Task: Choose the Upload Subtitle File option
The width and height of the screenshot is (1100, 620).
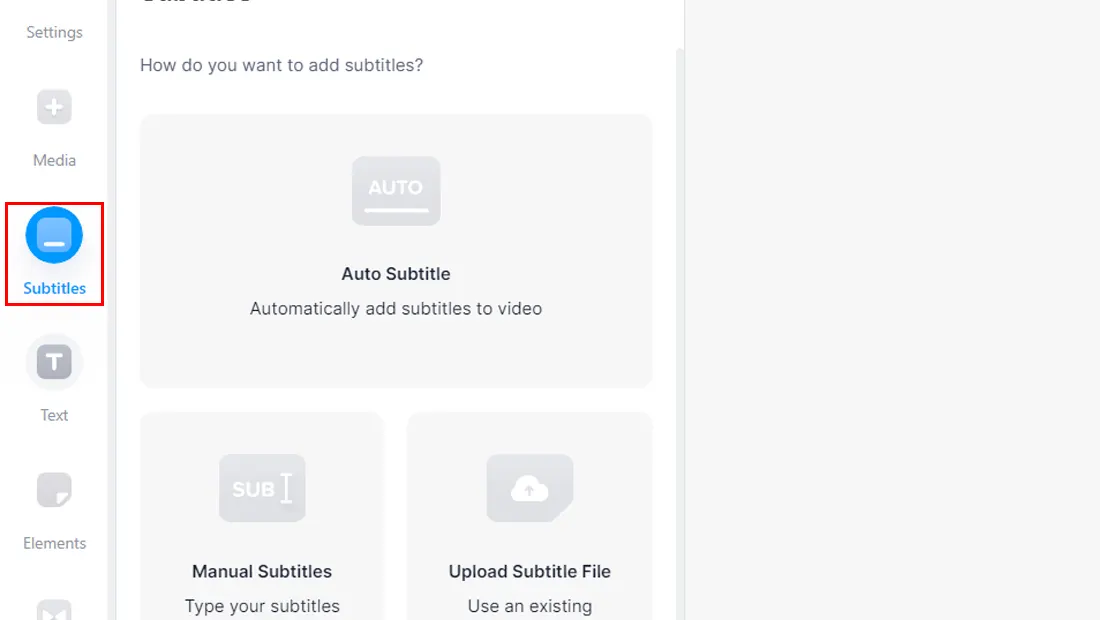Action: pos(530,516)
